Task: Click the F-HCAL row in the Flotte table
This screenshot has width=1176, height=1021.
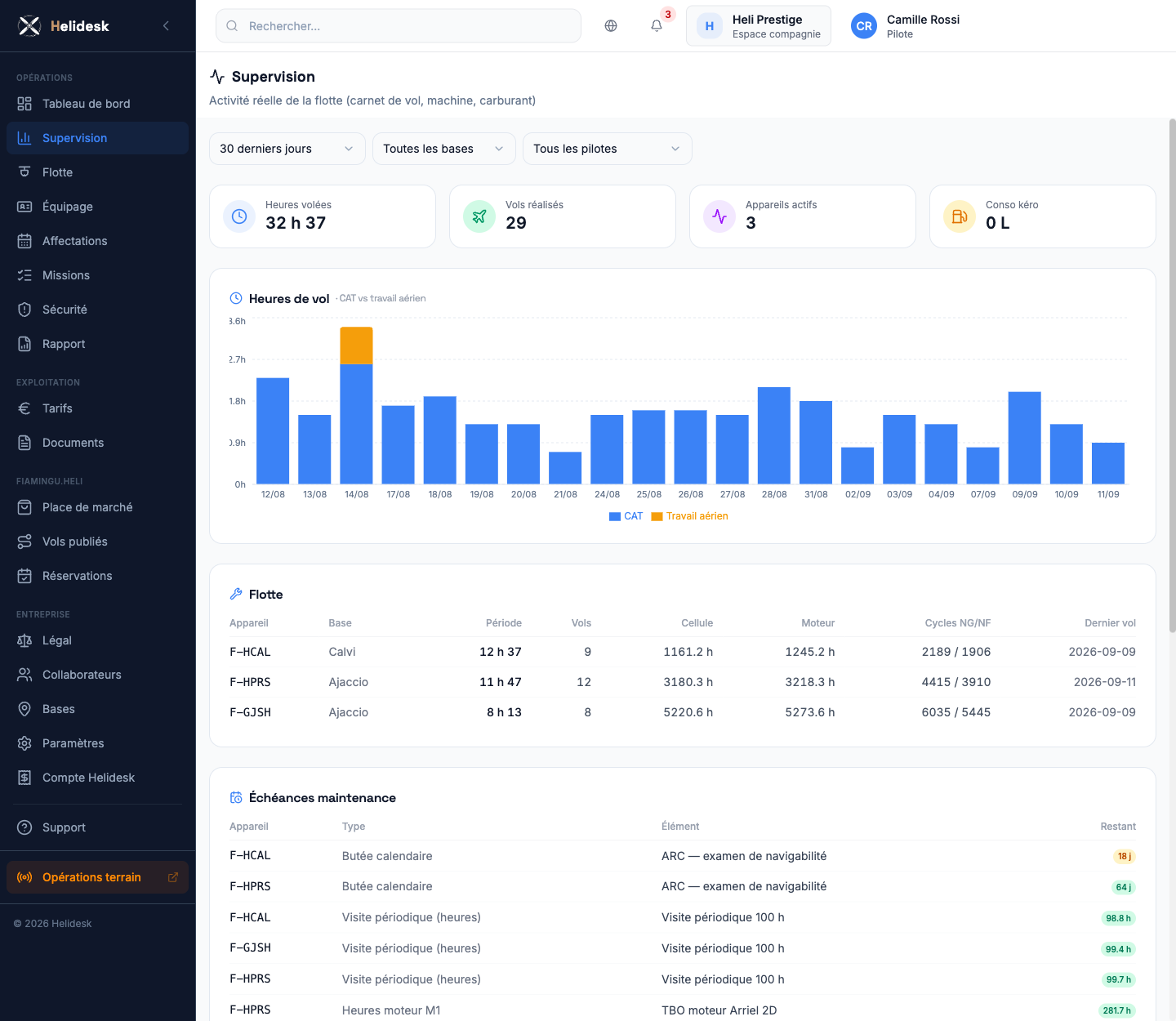Action: coord(683,652)
